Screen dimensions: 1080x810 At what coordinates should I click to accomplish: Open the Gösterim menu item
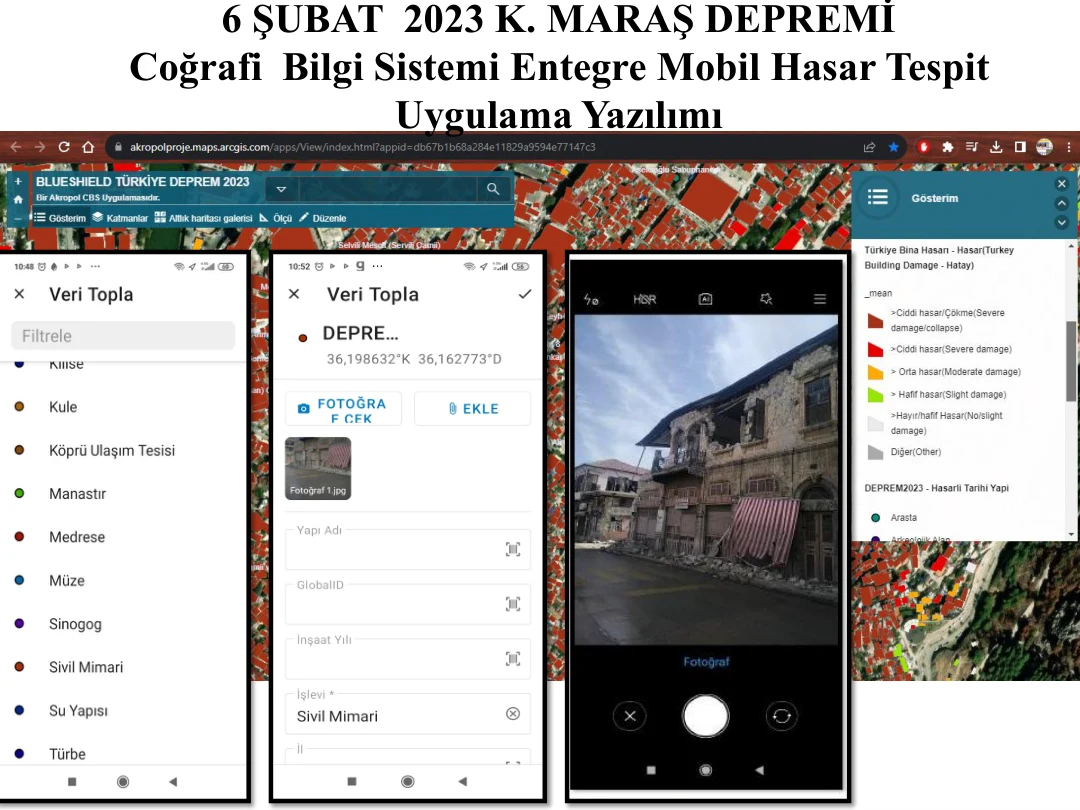[61, 218]
